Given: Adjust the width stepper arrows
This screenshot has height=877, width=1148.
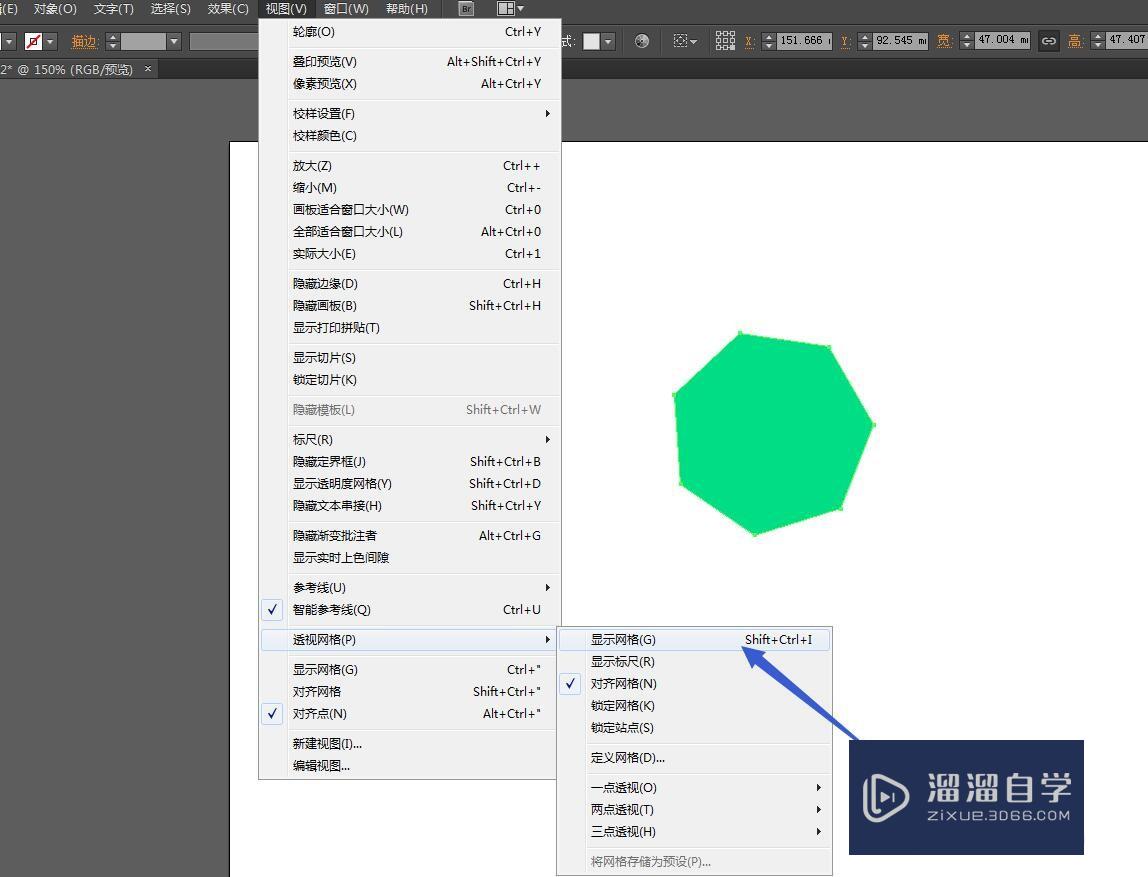Looking at the screenshot, I should pyautogui.click(x=967, y=41).
